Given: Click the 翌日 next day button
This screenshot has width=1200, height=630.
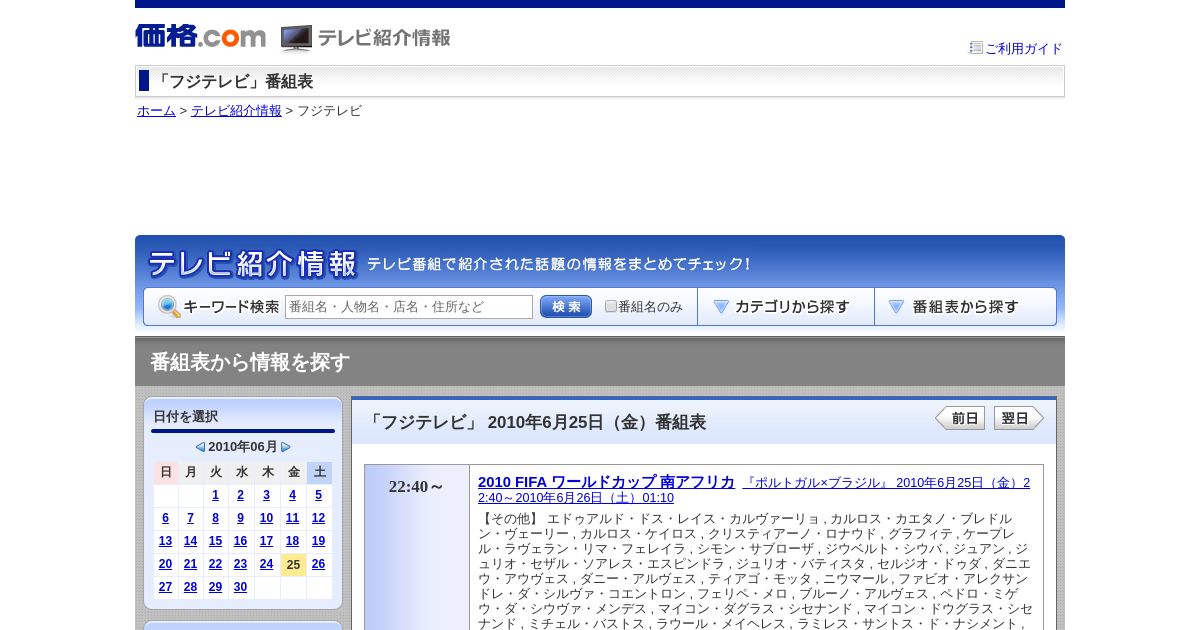Looking at the screenshot, I should coord(1019,418).
